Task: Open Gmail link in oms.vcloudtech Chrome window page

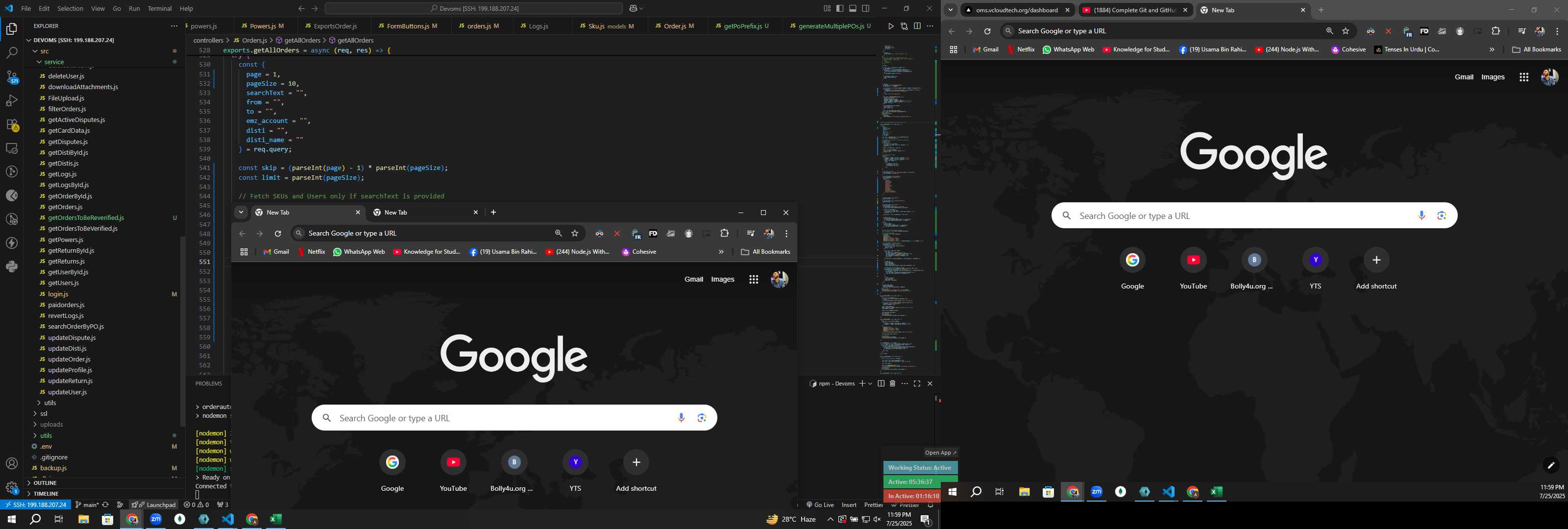Action: click(x=1463, y=77)
